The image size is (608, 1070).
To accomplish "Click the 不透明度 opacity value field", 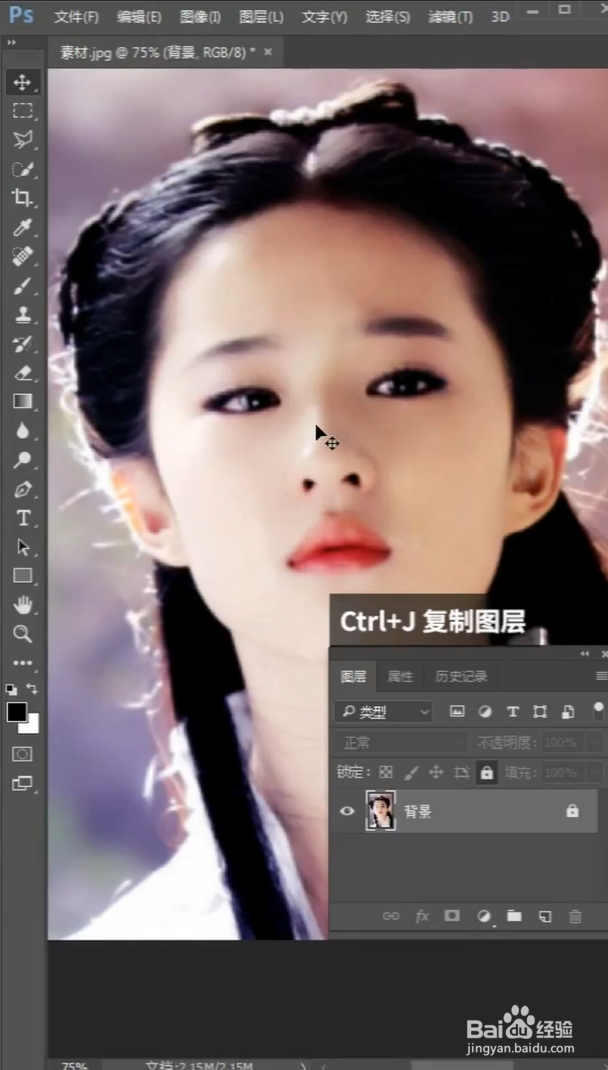I will pos(565,742).
